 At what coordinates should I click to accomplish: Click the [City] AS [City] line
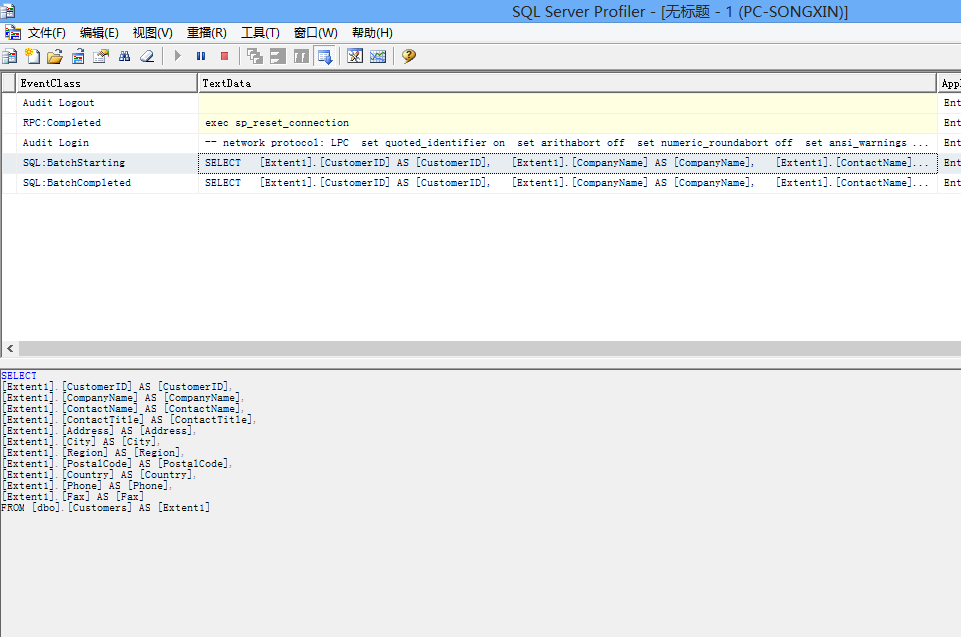point(82,442)
